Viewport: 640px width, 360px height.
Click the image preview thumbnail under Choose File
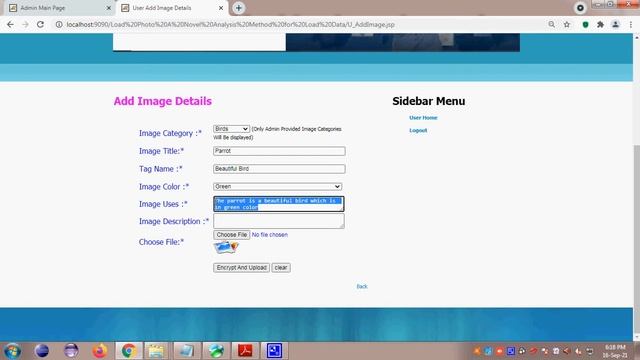(x=226, y=247)
